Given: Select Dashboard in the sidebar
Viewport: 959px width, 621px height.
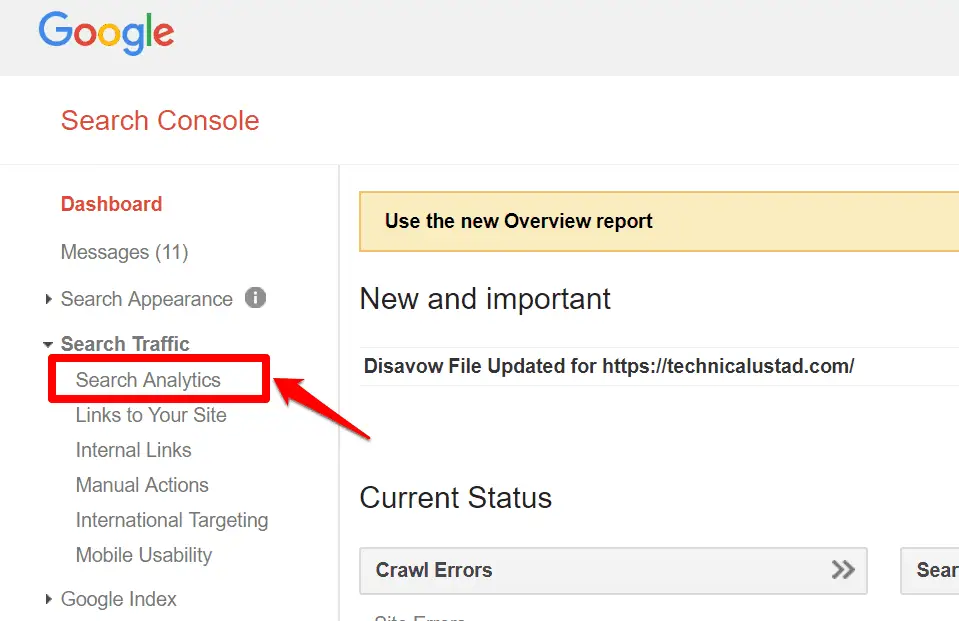Looking at the screenshot, I should pos(111,204).
